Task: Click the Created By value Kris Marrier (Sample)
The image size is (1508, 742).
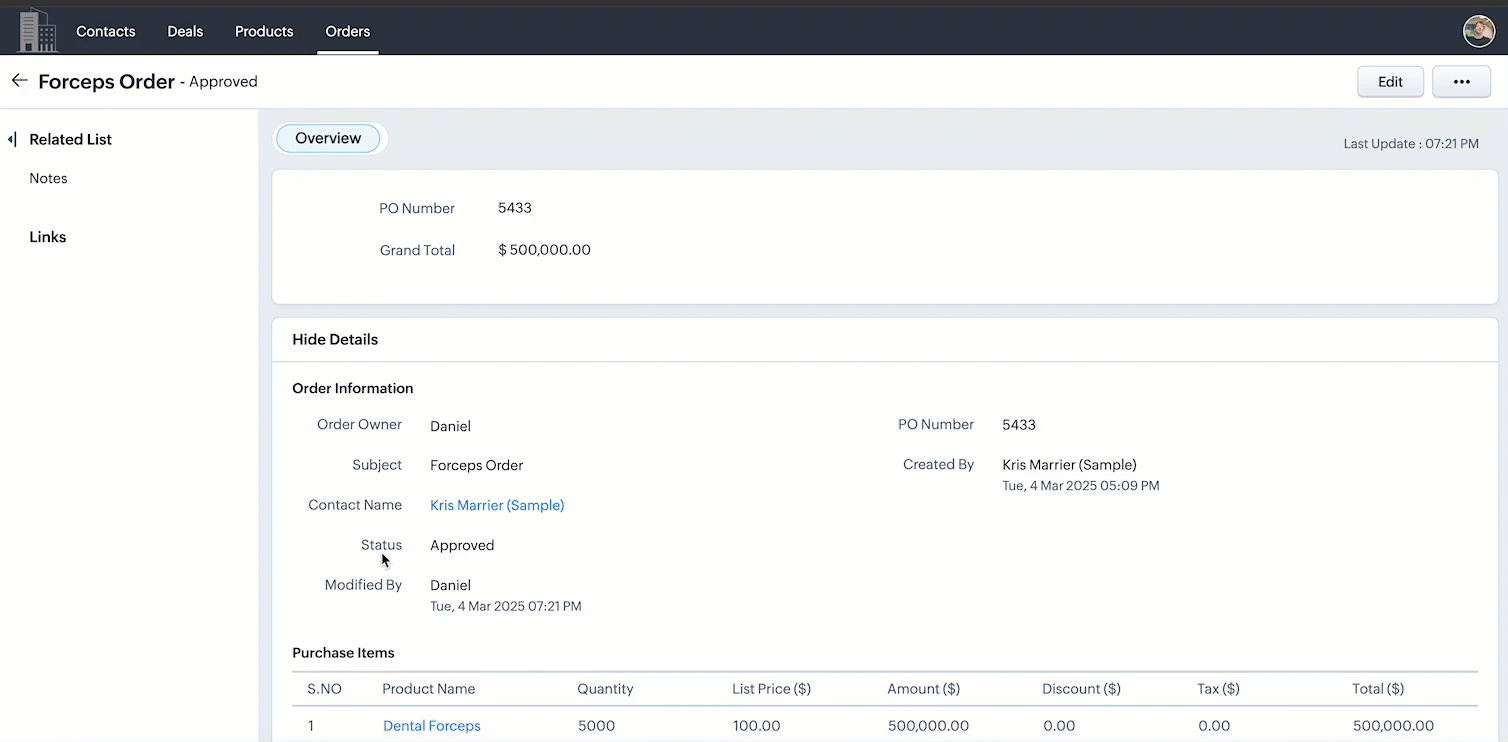Action: click(1069, 464)
